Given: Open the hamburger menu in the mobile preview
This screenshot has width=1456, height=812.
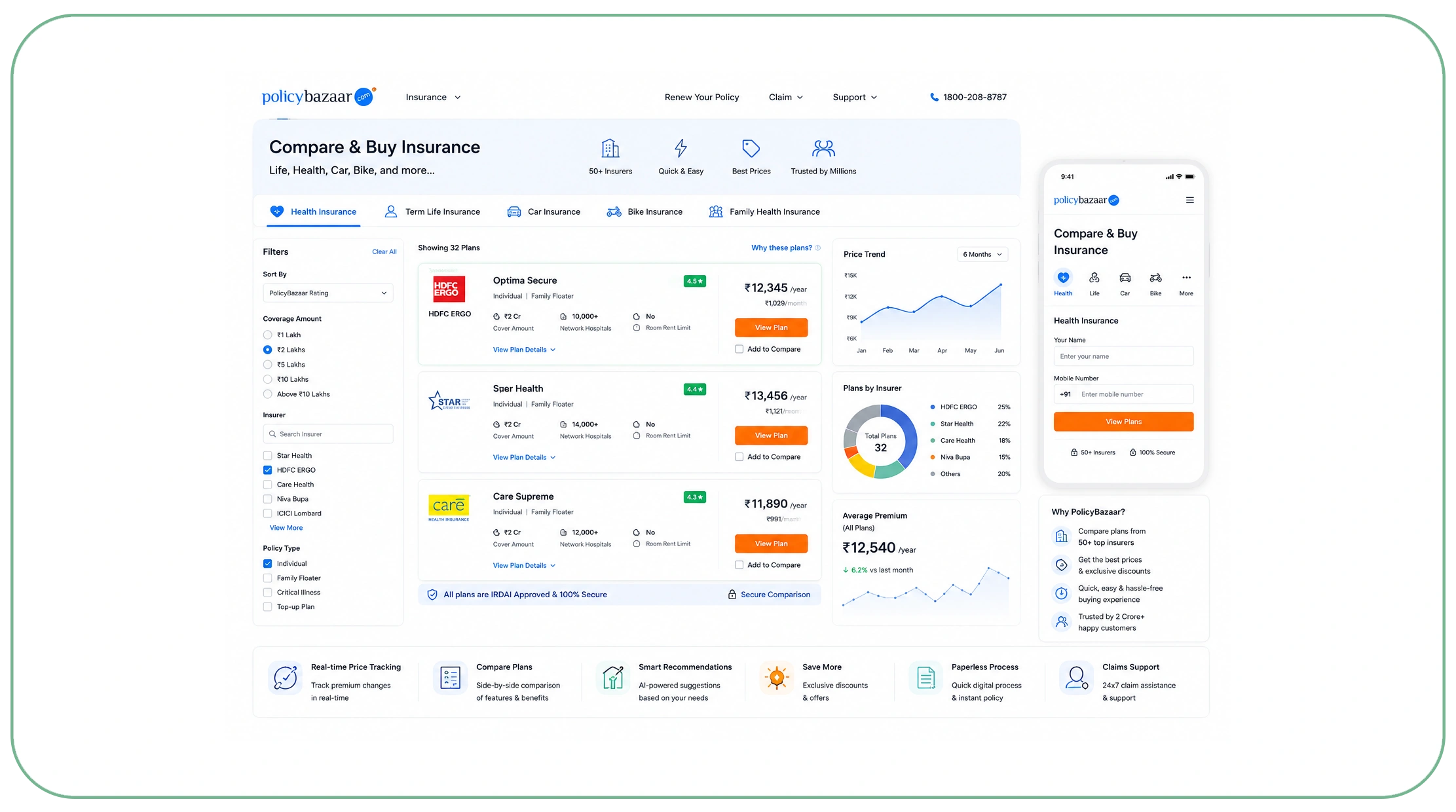Looking at the screenshot, I should [1190, 200].
